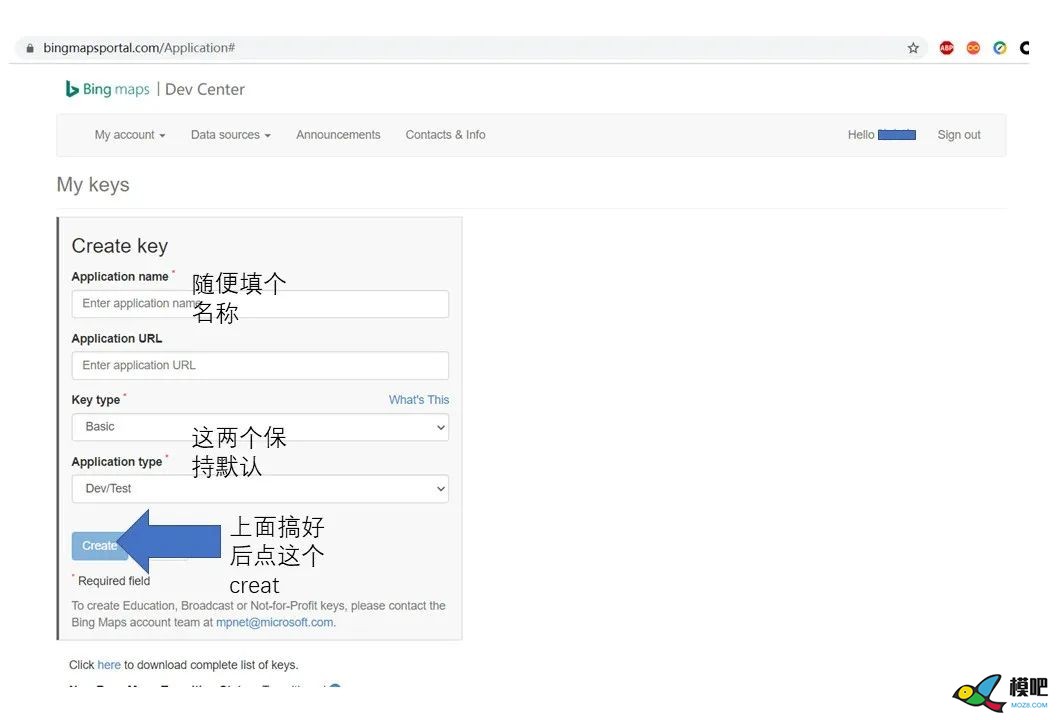Image resolution: width=1057 pixels, height=720 pixels.
Task: Click the Bing maps logo
Action: (x=107, y=89)
